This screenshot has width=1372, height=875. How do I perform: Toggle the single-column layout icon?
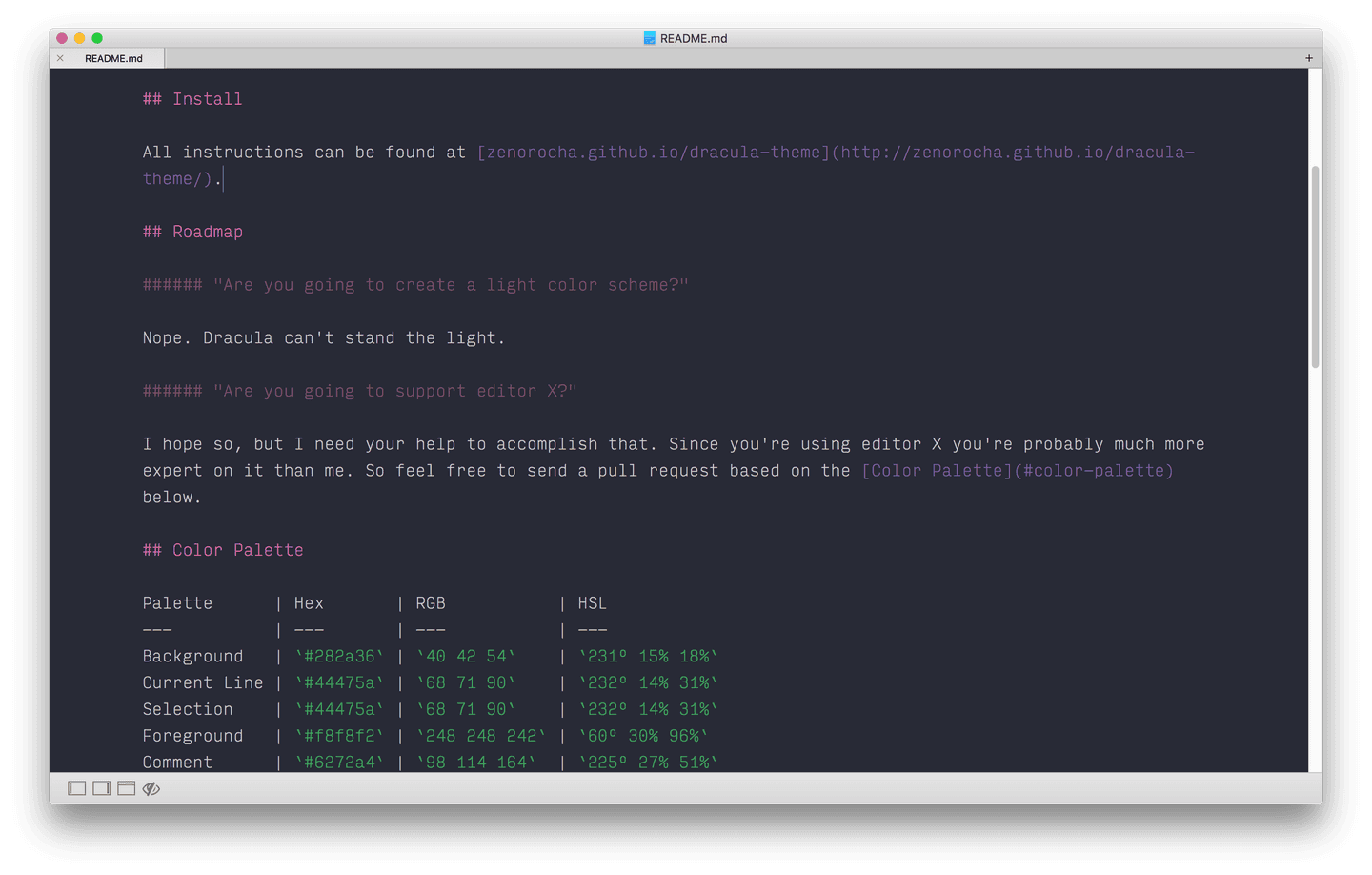[101, 787]
